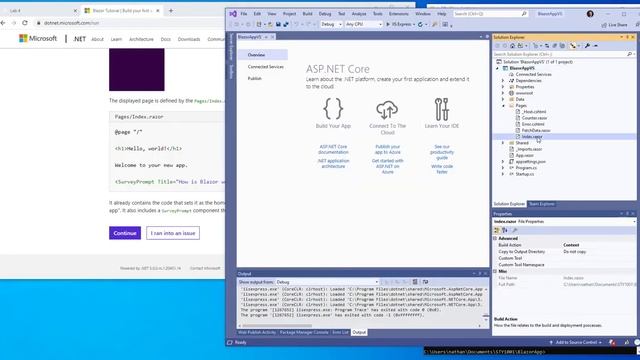The width and height of the screenshot is (640, 360).
Task: Switch to the Error List tab
Action: (340, 332)
